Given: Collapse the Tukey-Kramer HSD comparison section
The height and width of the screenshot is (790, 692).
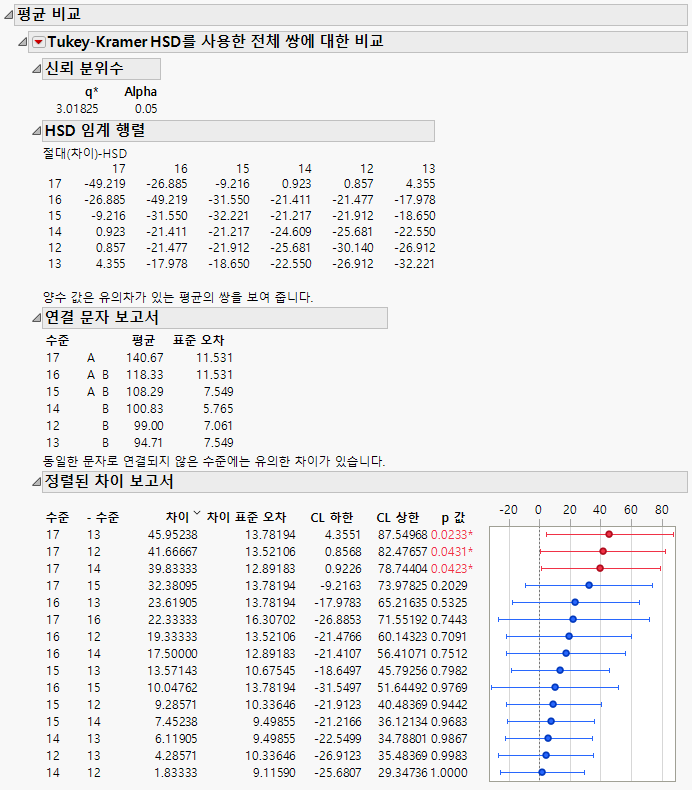Looking at the screenshot, I should click(24, 42).
